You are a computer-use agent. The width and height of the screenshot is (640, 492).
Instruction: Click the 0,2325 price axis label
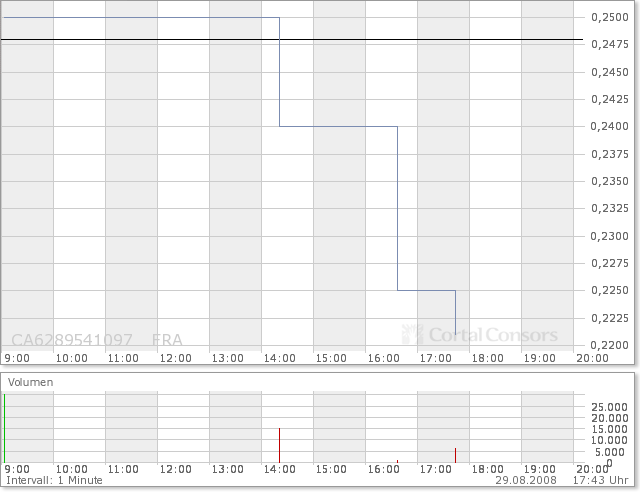610,208
